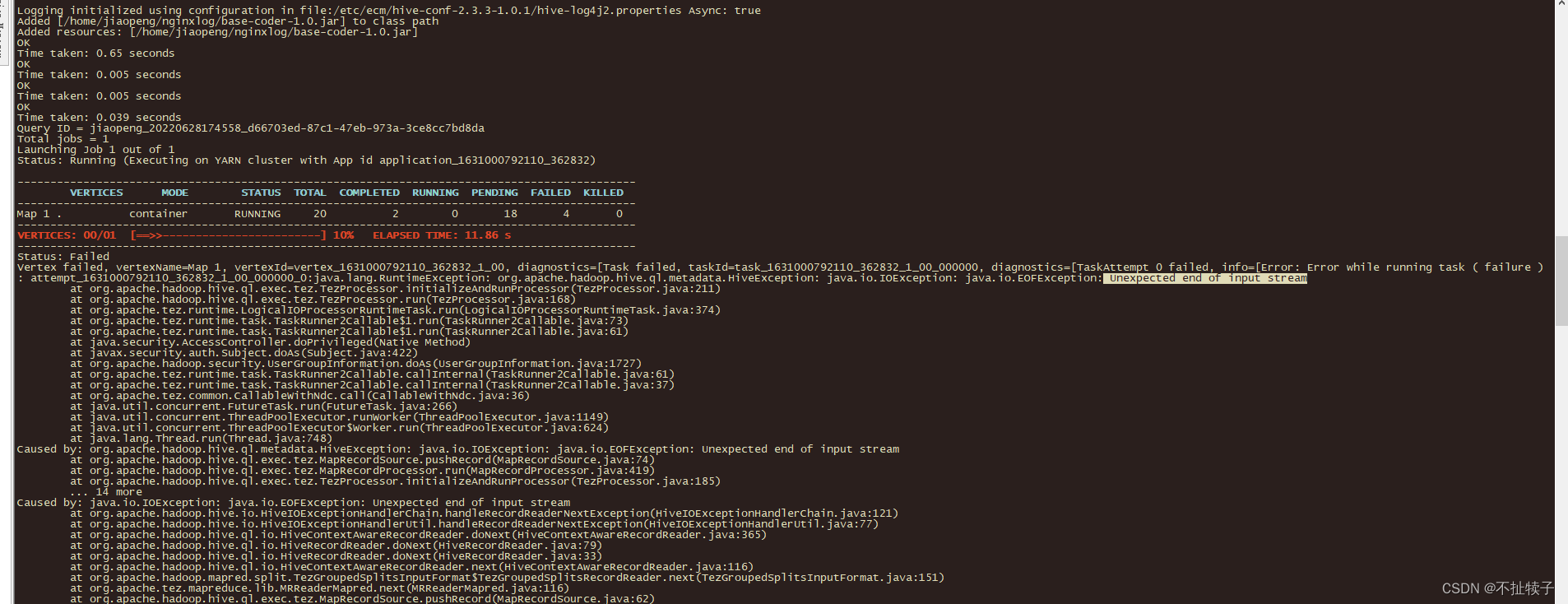Click 'Launching Job 1 out of 1'
Viewport: 1568px width, 604px height.
pos(95,150)
